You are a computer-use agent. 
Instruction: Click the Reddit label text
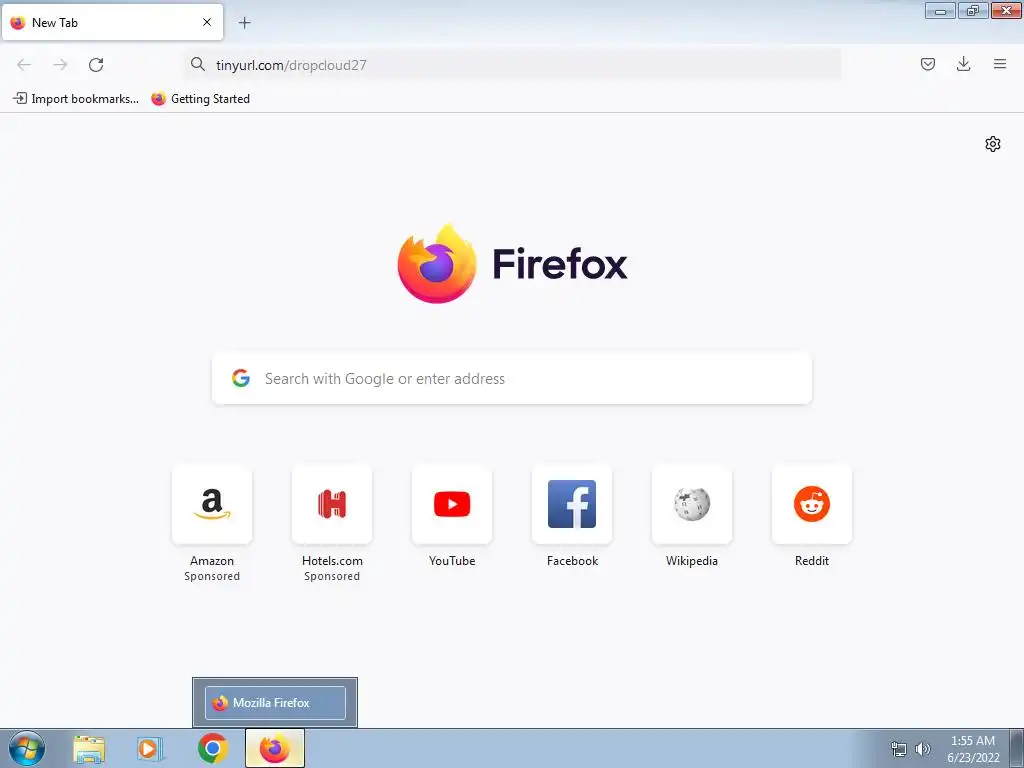(x=812, y=561)
